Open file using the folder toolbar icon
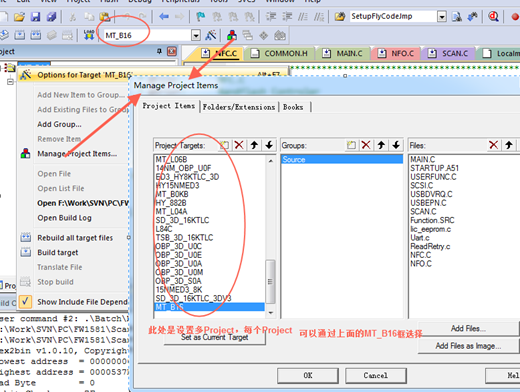Screen dimensions: 520x392 (x=19, y=17)
